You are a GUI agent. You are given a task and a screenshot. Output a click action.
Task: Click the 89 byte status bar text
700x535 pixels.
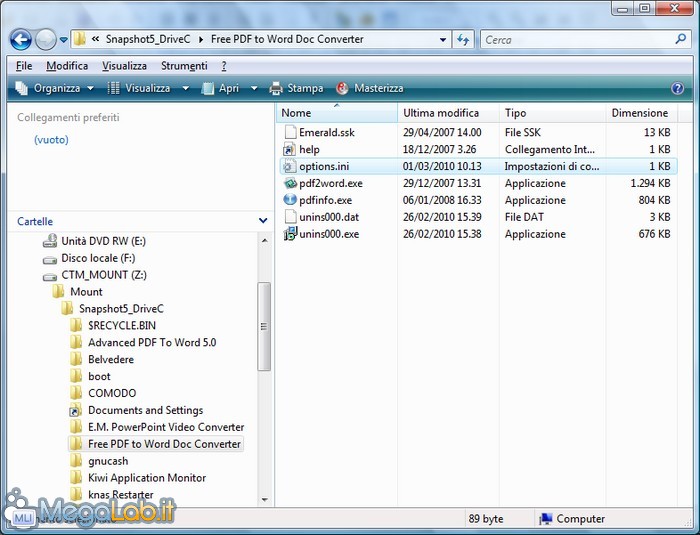click(x=486, y=519)
